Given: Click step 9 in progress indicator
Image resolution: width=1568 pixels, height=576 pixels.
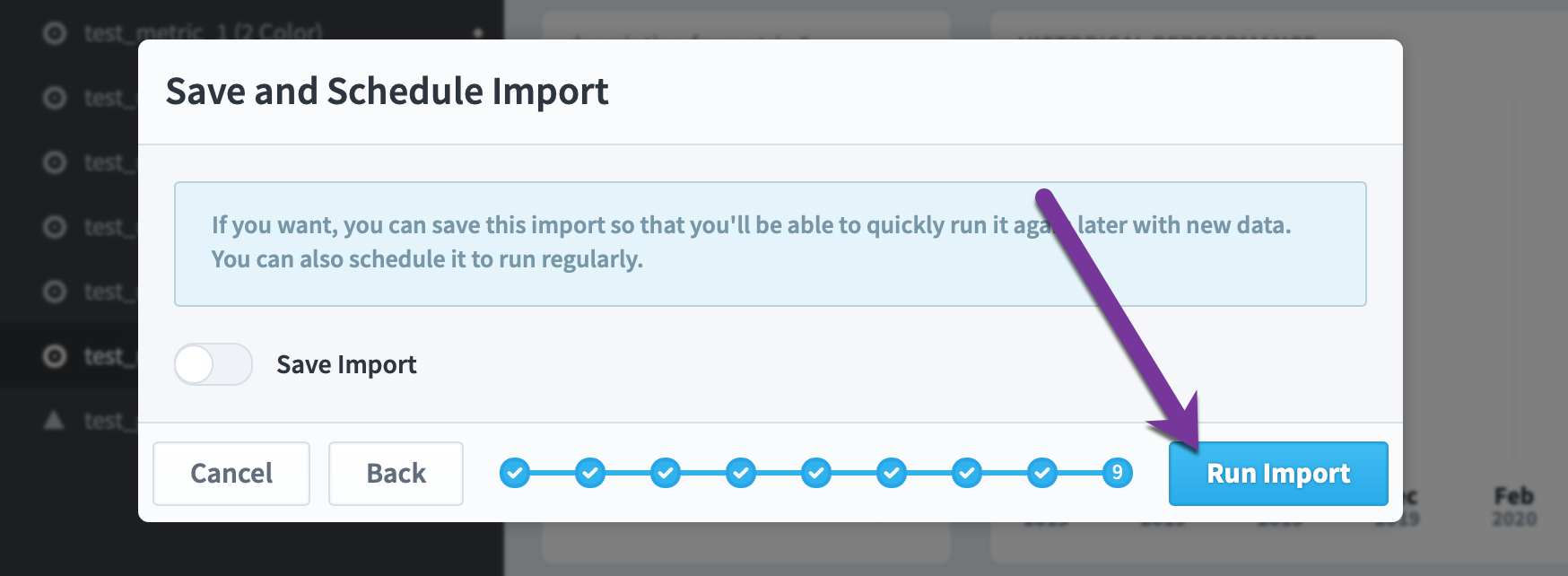Looking at the screenshot, I should pos(1118,473).
